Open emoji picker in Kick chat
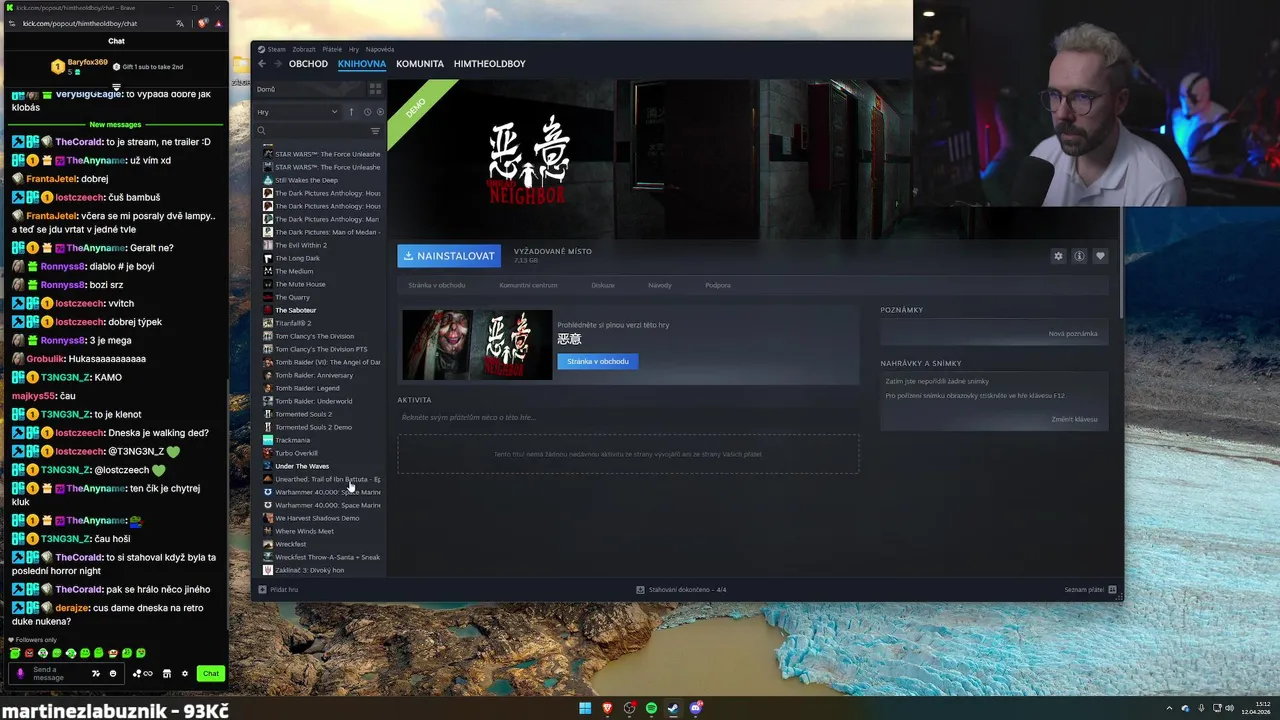 pos(113,673)
